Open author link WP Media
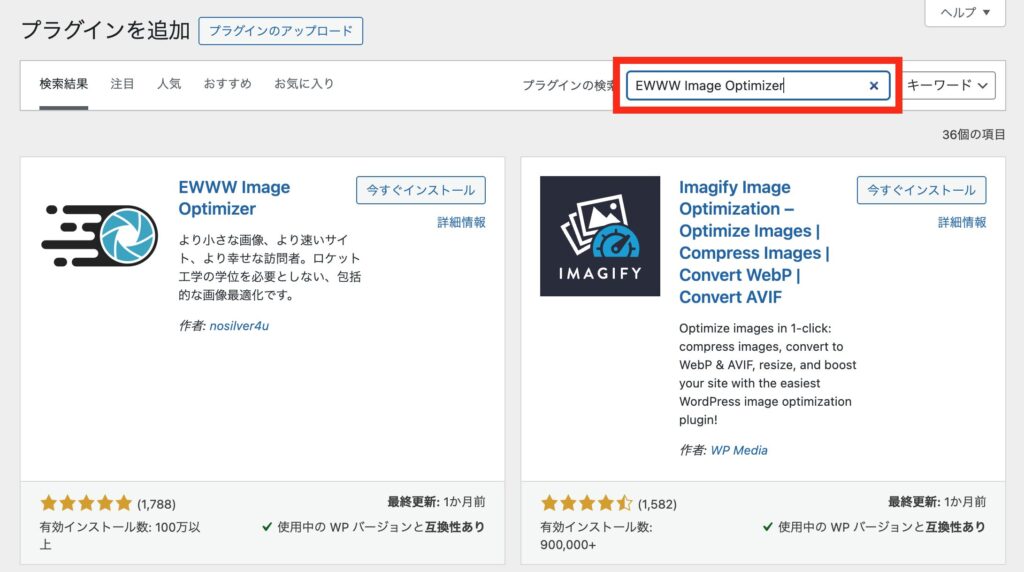This screenshot has height=572, width=1024. (x=739, y=451)
